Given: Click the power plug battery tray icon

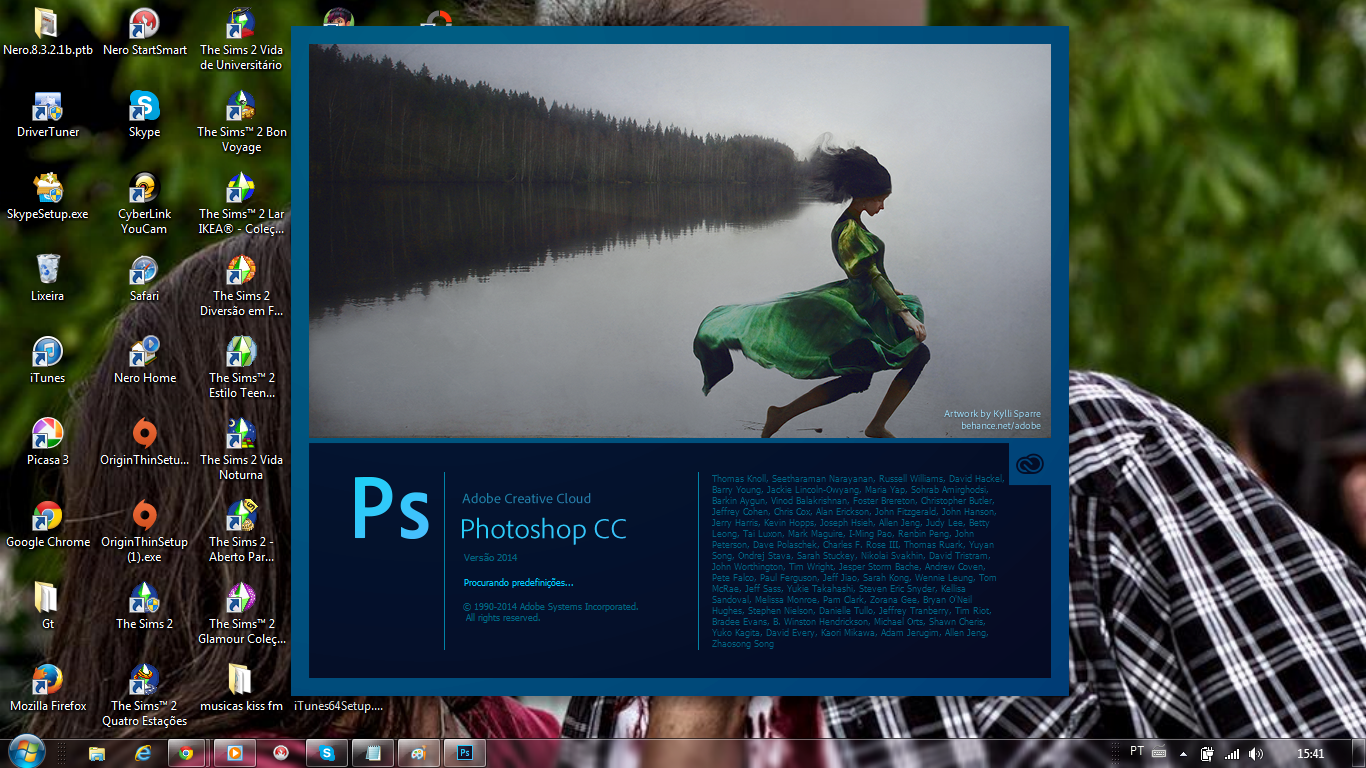Looking at the screenshot, I should [1208, 753].
